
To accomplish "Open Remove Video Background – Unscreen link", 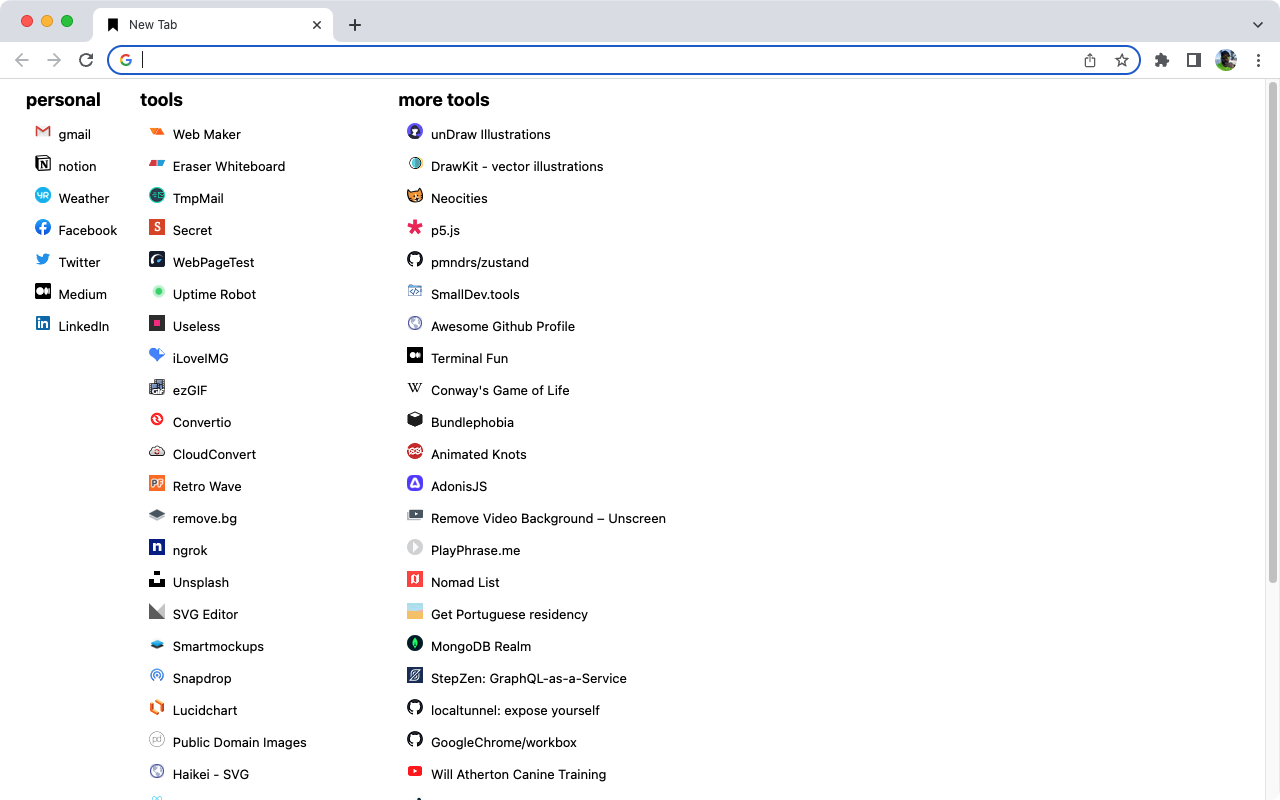I will coord(548,518).
